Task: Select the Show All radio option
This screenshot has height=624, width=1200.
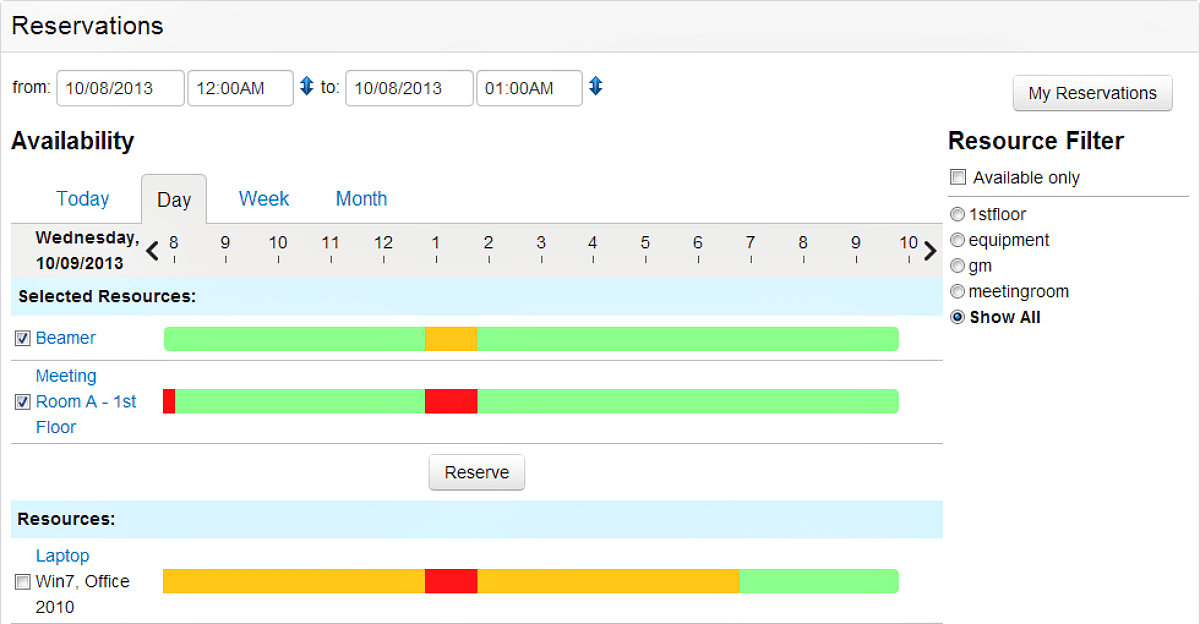Action: (x=958, y=317)
